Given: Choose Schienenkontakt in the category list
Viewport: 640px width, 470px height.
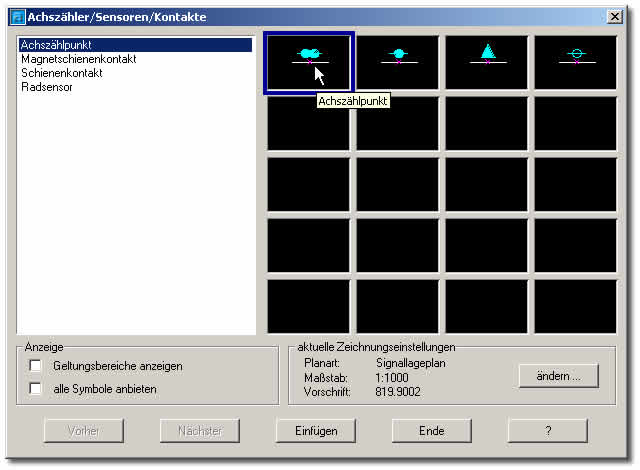Looking at the screenshot, I should (135, 73).
